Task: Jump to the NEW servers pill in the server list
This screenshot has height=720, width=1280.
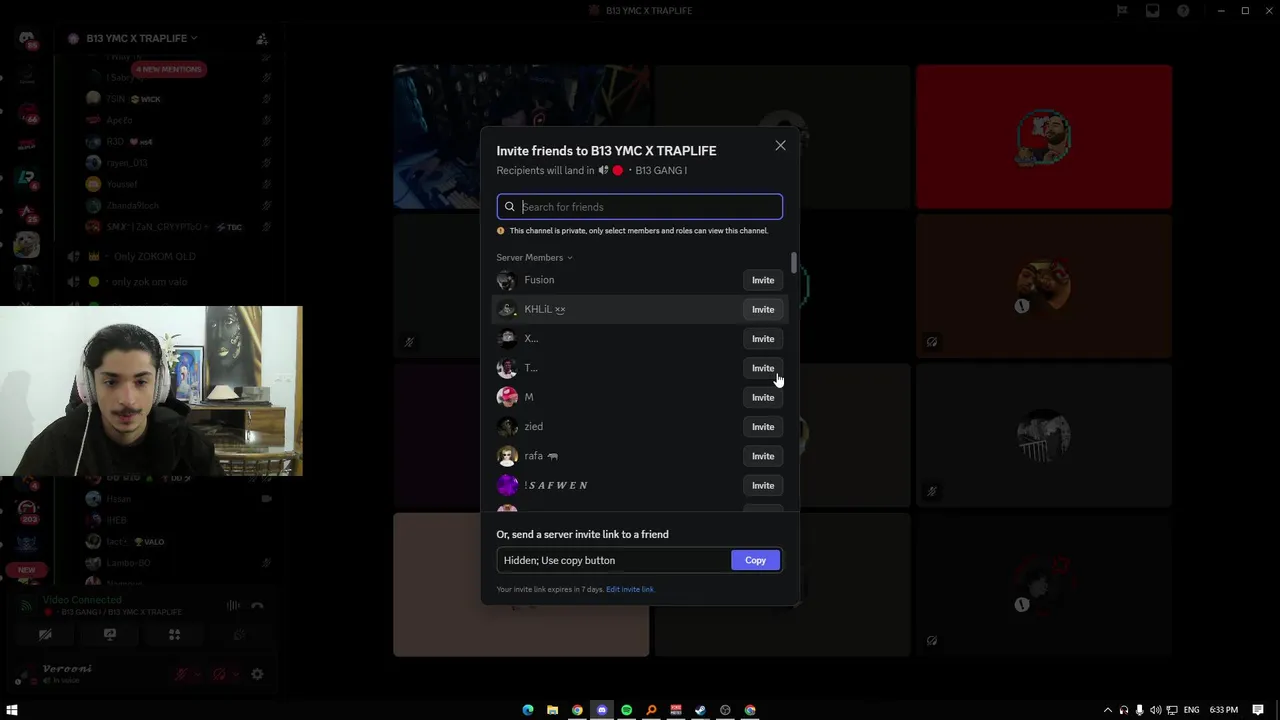Action: 26,570
